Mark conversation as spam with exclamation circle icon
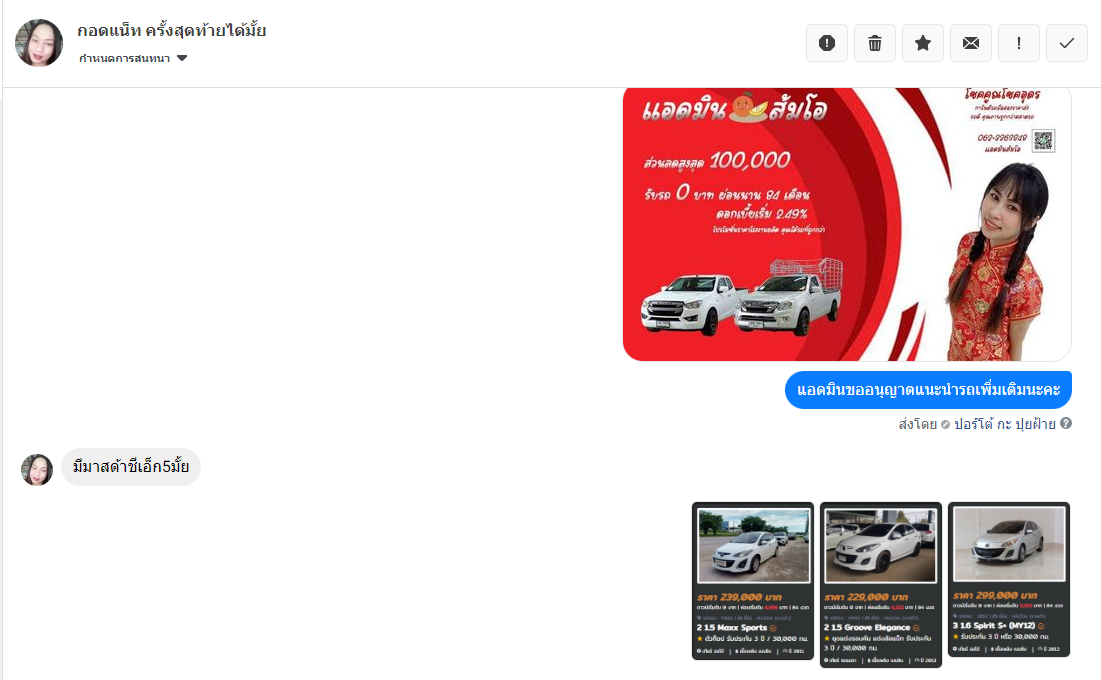The width and height of the screenshot is (1101, 680). (x=826, y=43)
